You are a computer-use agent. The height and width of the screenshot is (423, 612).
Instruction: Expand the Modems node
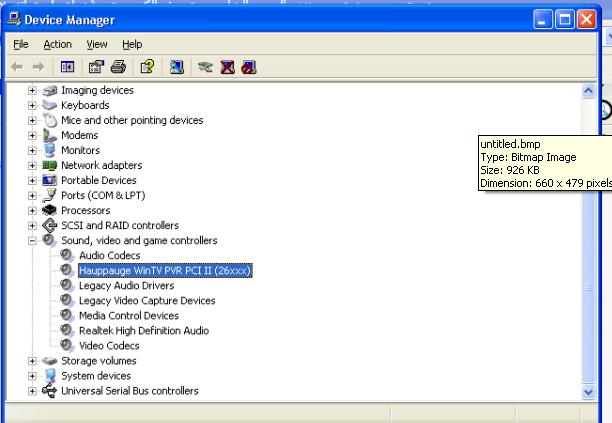pyautogui.click(x=32, y=135)
